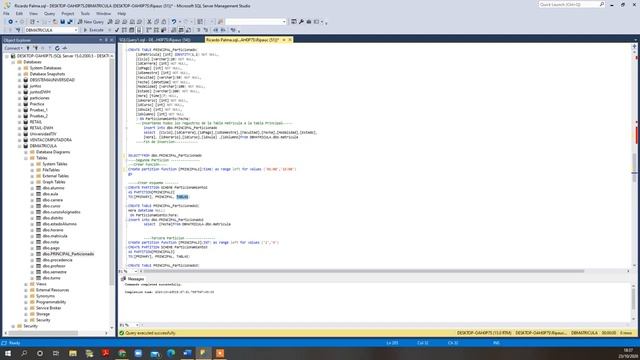The height and width of the screenshot is (360, 640).
Task: Switch to the SQLQuery1.sql tab
Action: coord(155,40)
